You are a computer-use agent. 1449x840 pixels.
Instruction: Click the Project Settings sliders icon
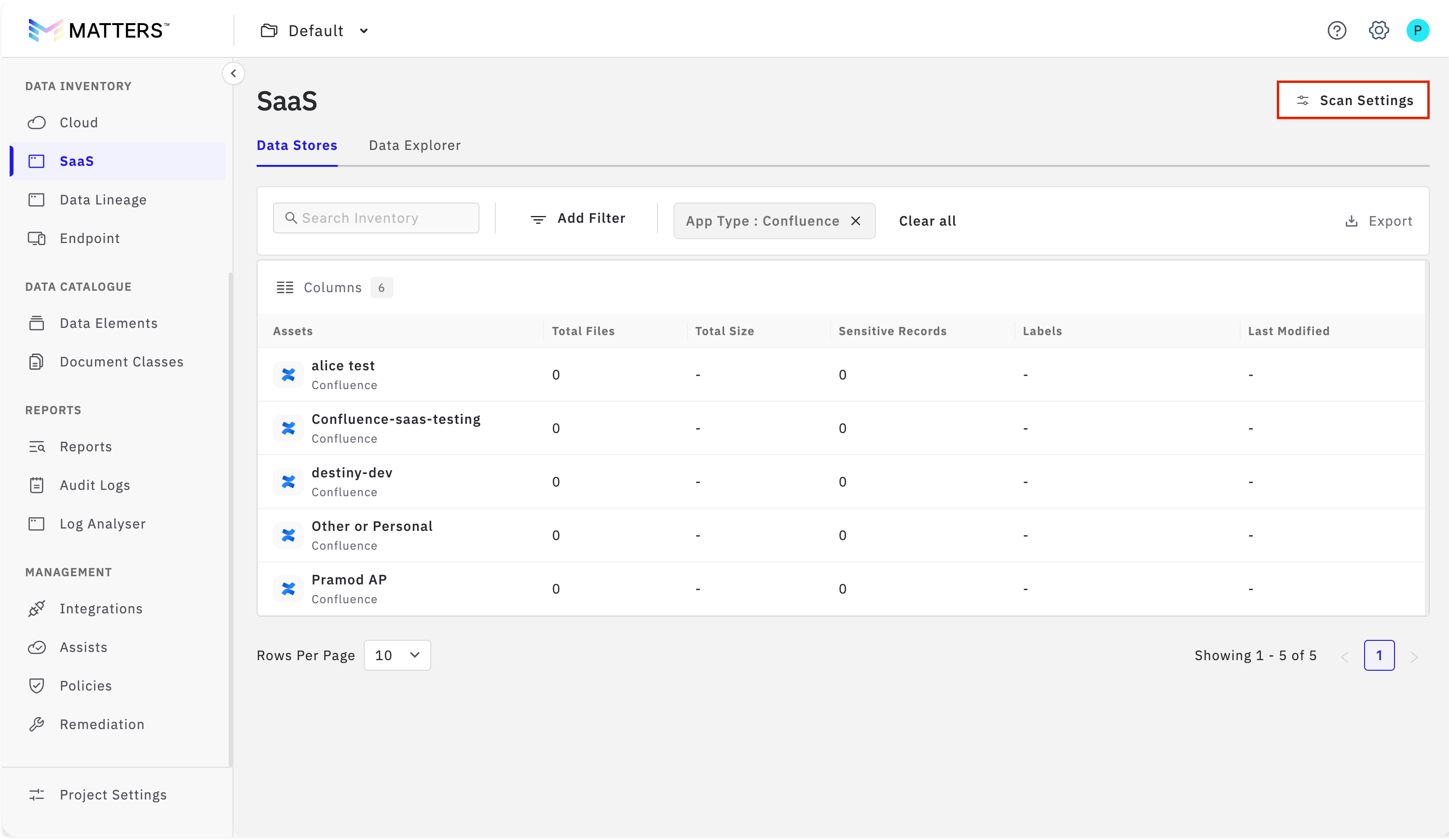pos(37,795)
